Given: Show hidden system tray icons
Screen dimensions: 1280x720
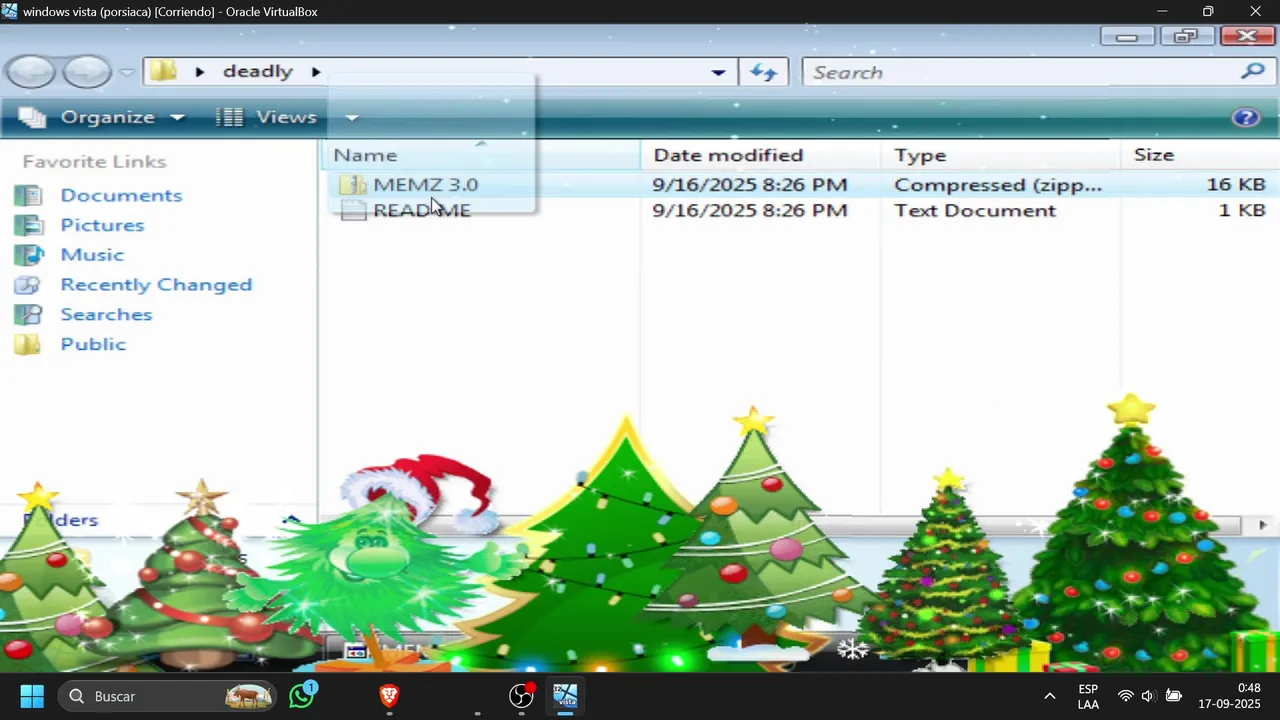Looking at the screenshot, I should pos(1049,696).
